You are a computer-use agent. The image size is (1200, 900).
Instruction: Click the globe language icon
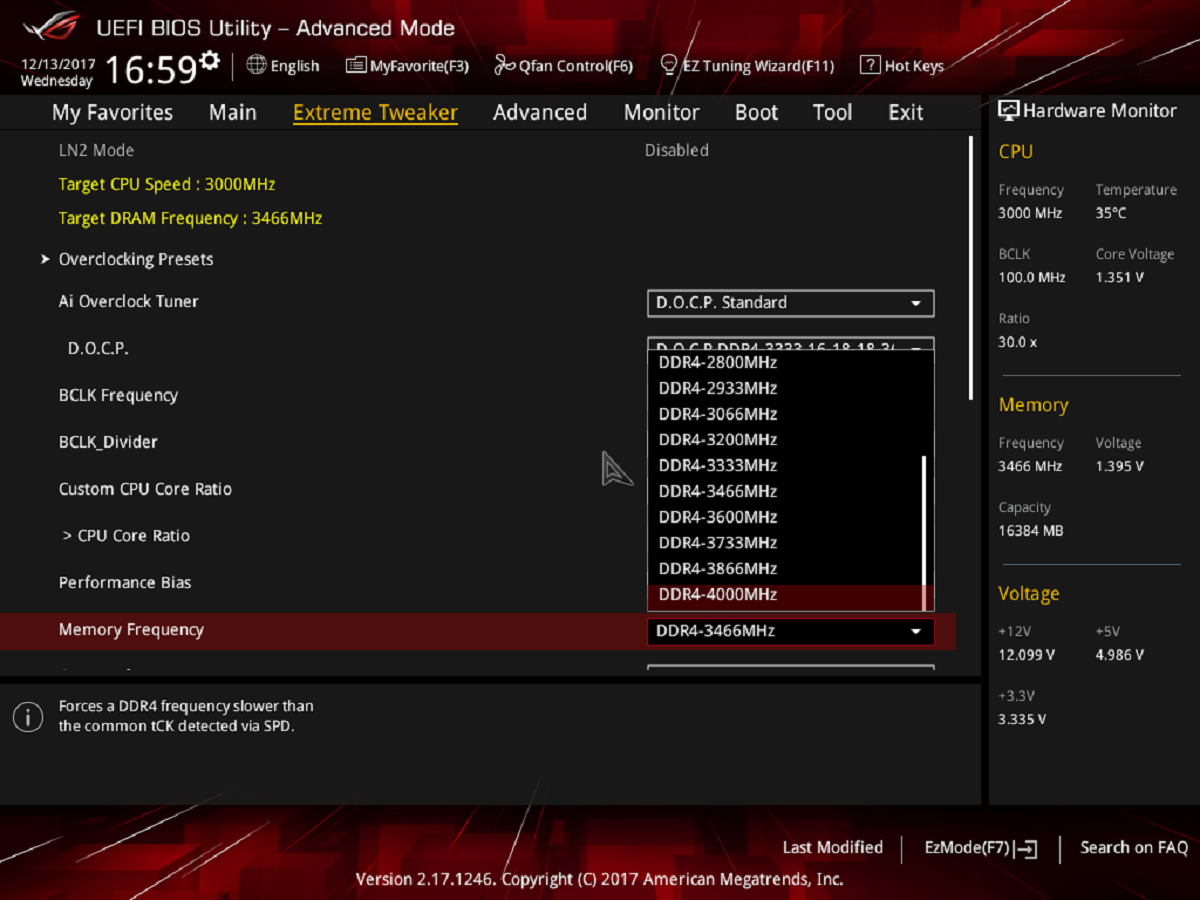256,65
